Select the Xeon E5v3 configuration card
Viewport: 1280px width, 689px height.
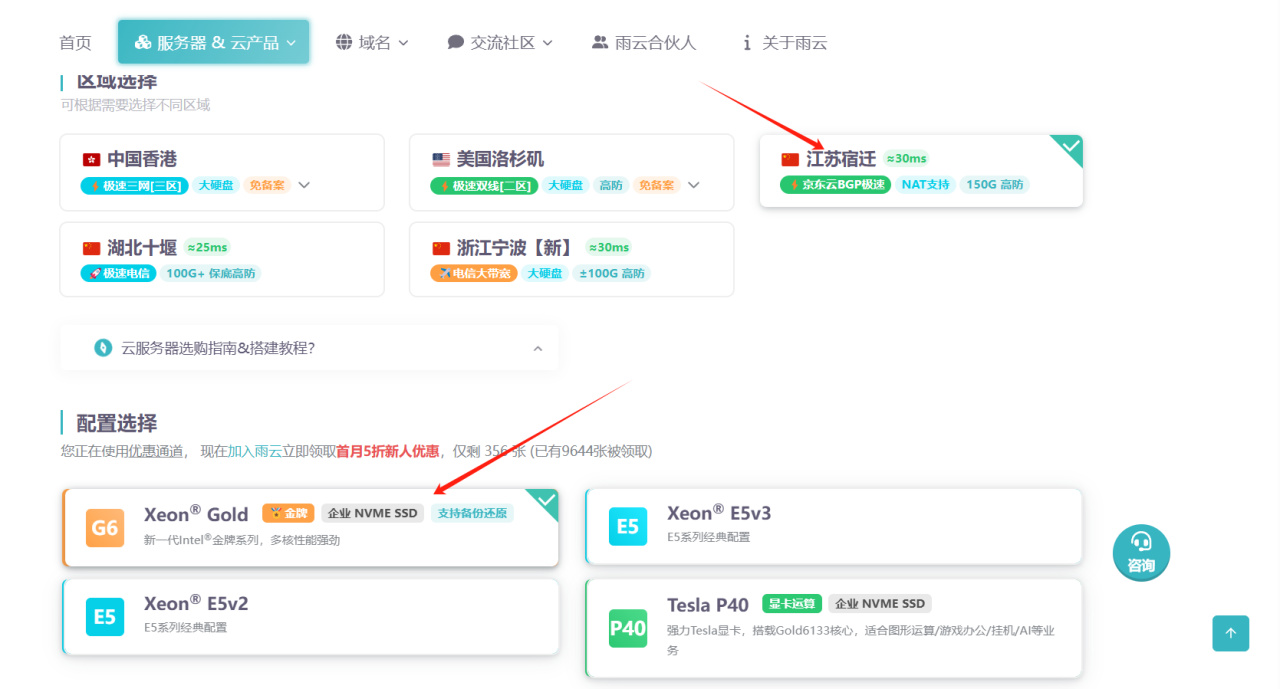tap(834, 526)
